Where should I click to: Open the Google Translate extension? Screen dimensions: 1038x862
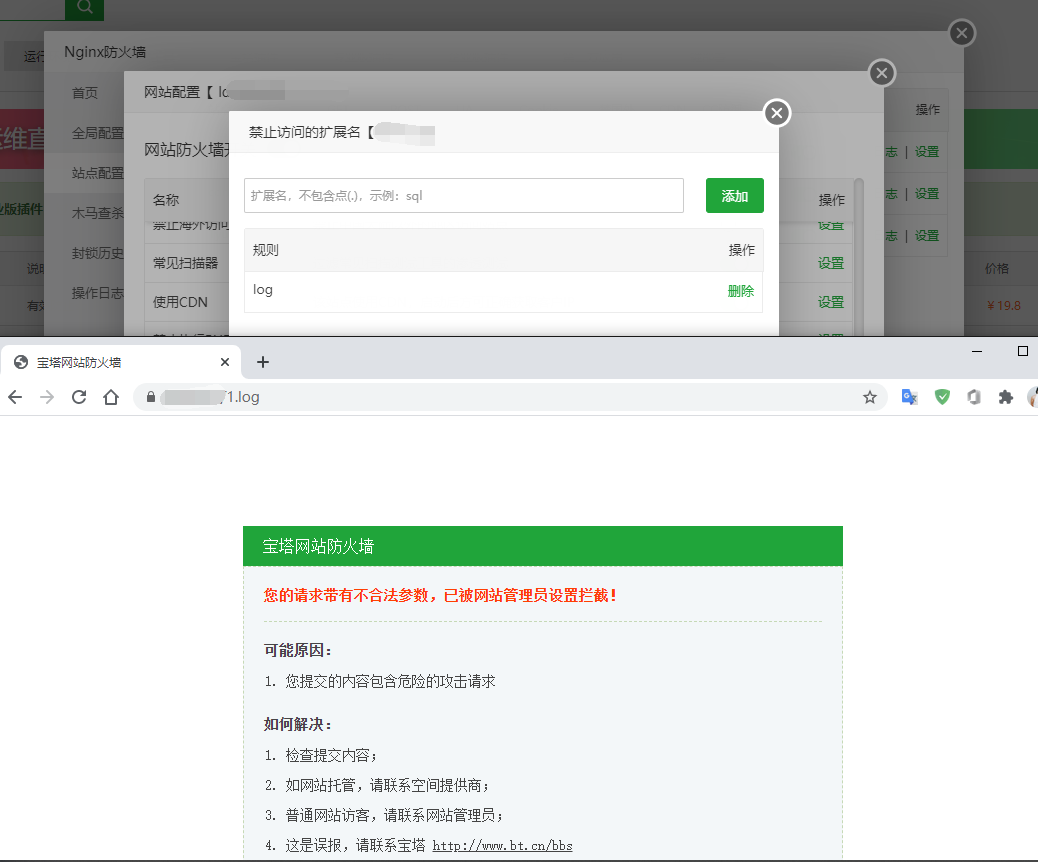tap(910, 397)
